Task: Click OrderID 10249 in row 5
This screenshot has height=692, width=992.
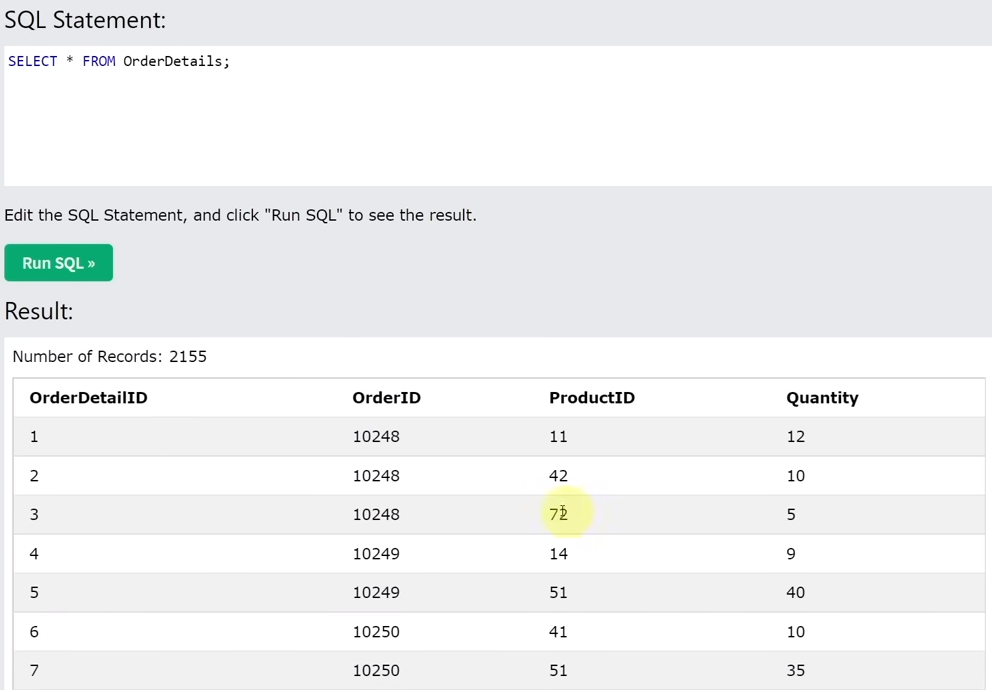Action: 376,593
